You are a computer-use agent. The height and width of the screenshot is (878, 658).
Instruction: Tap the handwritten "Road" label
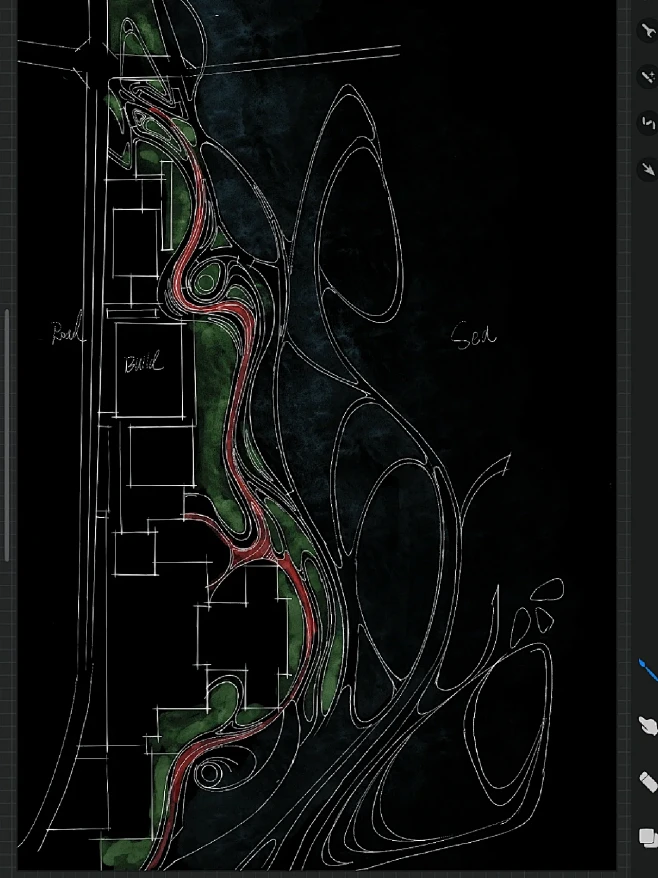click(x=67, y=333)
